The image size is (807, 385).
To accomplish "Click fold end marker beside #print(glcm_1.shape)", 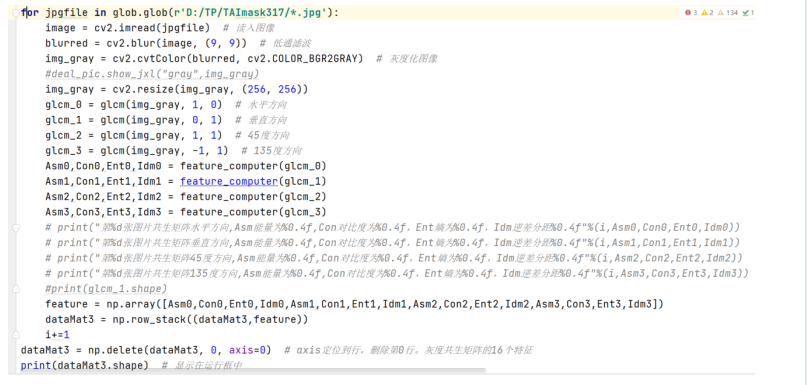I will click(16, 289).
